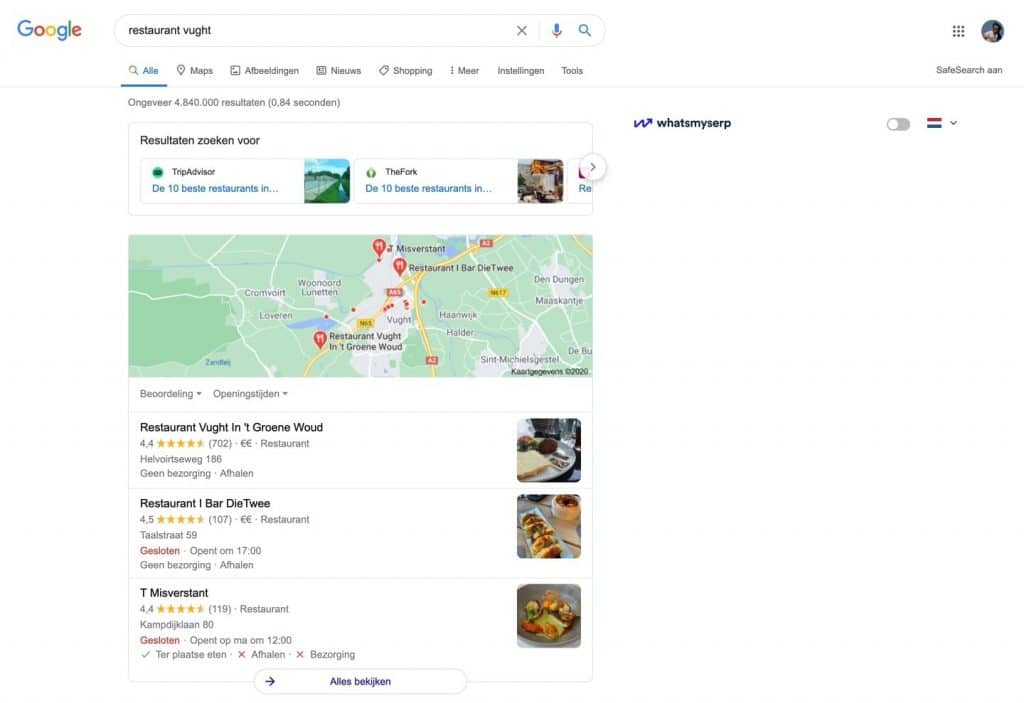Enable the whatsmyserp toggle switch
The height and width of the screenshot is (703, 1024).
(x=897, y=123)
